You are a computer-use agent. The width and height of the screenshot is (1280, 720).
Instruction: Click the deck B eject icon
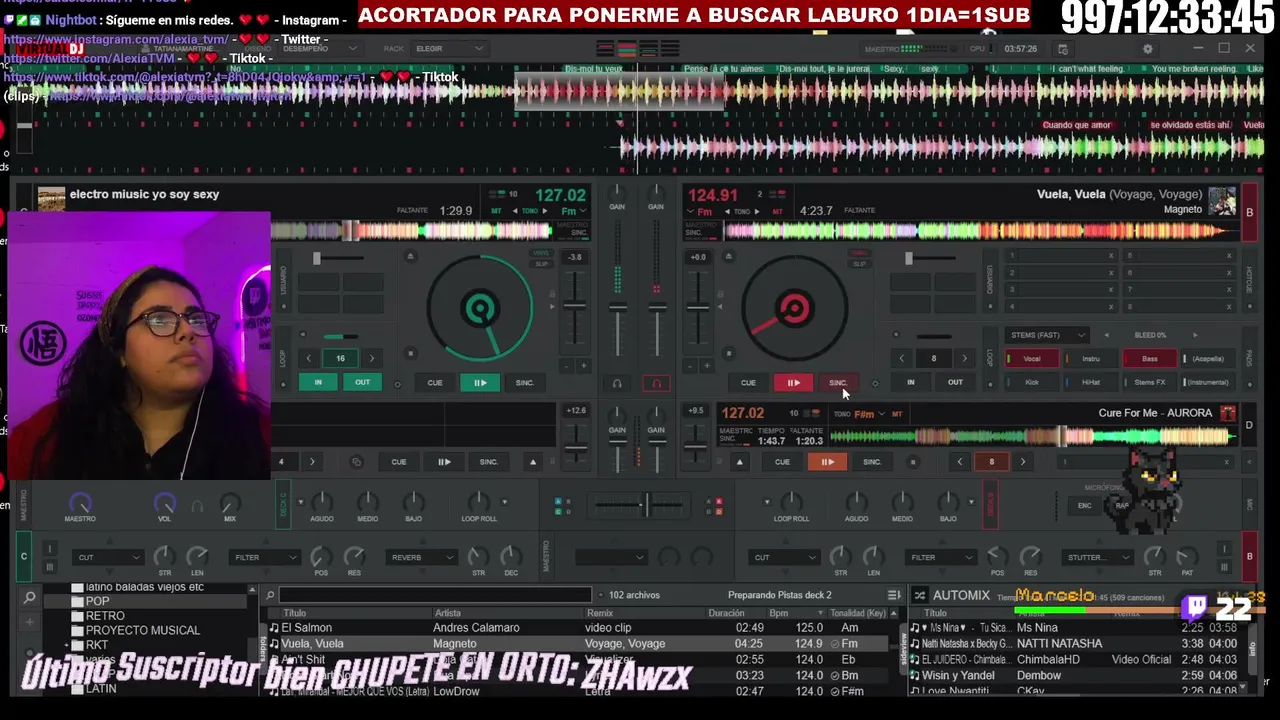[x=728, y=257]
